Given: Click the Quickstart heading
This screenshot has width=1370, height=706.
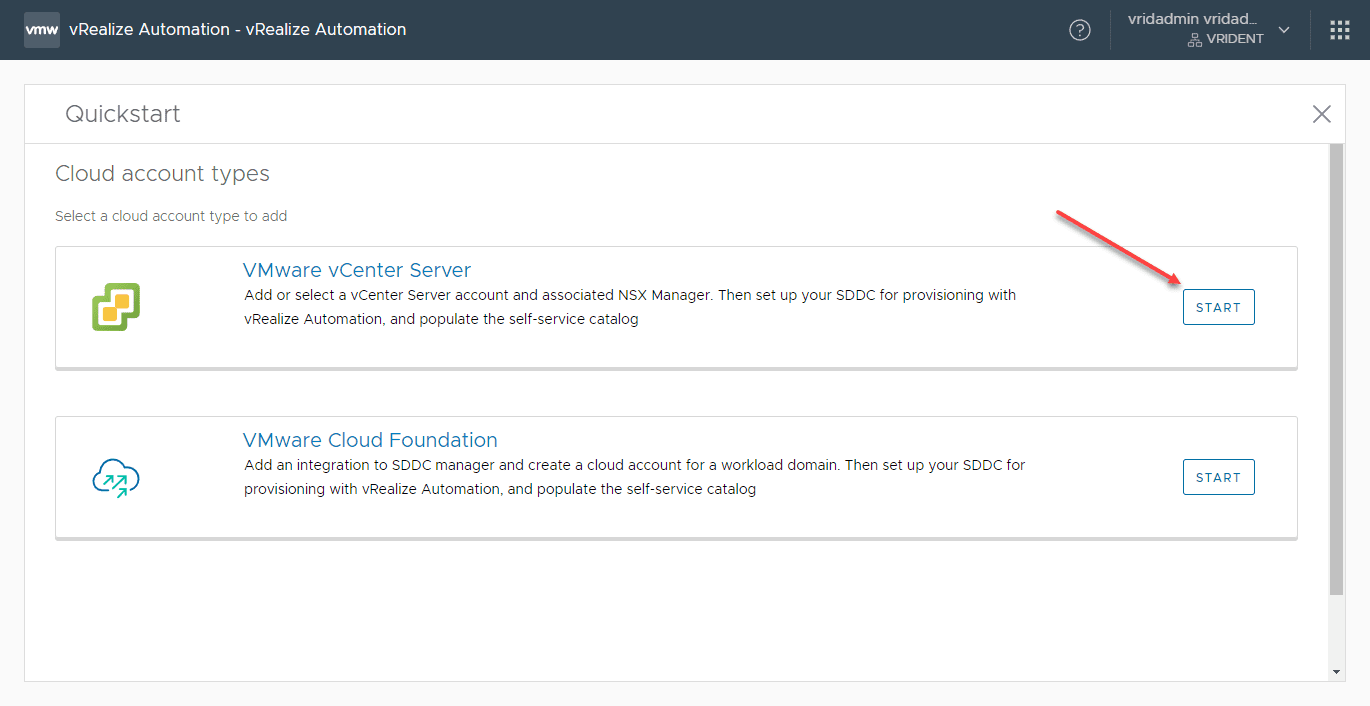Looking at the screenshot, I should (x=123, y=114).
